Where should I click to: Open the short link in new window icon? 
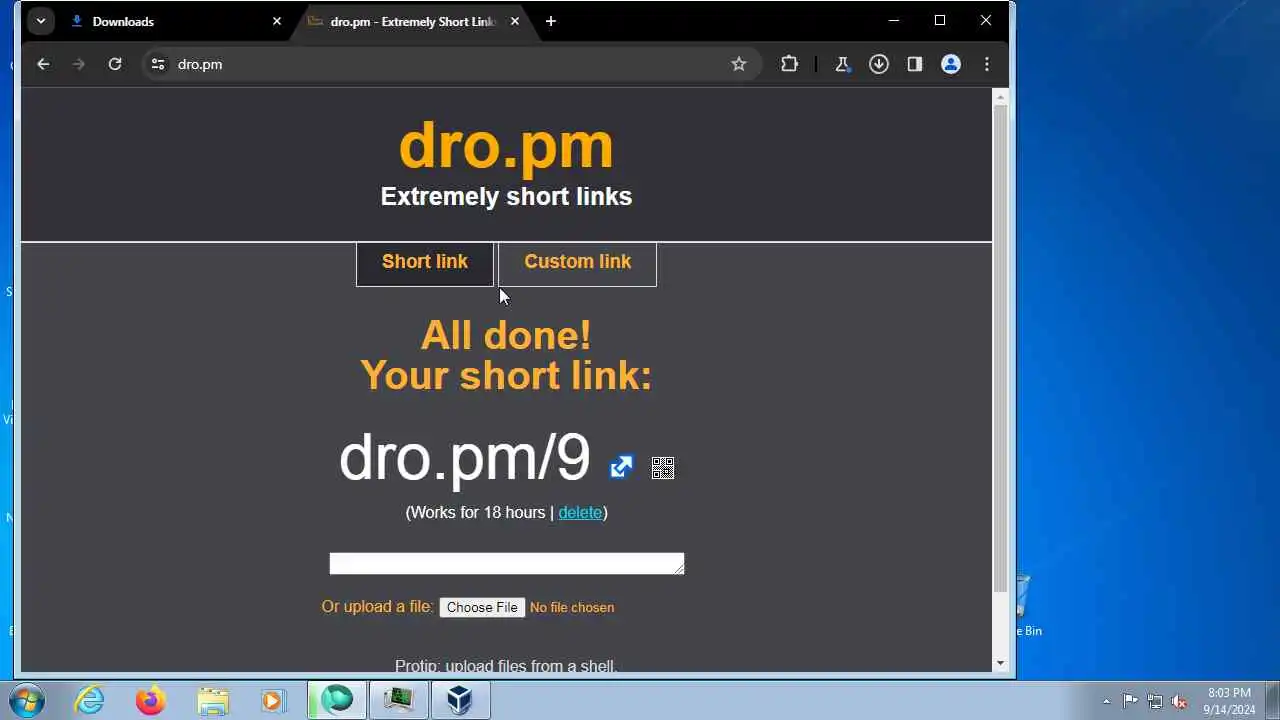pyautogui.click(x=621, y=467)
